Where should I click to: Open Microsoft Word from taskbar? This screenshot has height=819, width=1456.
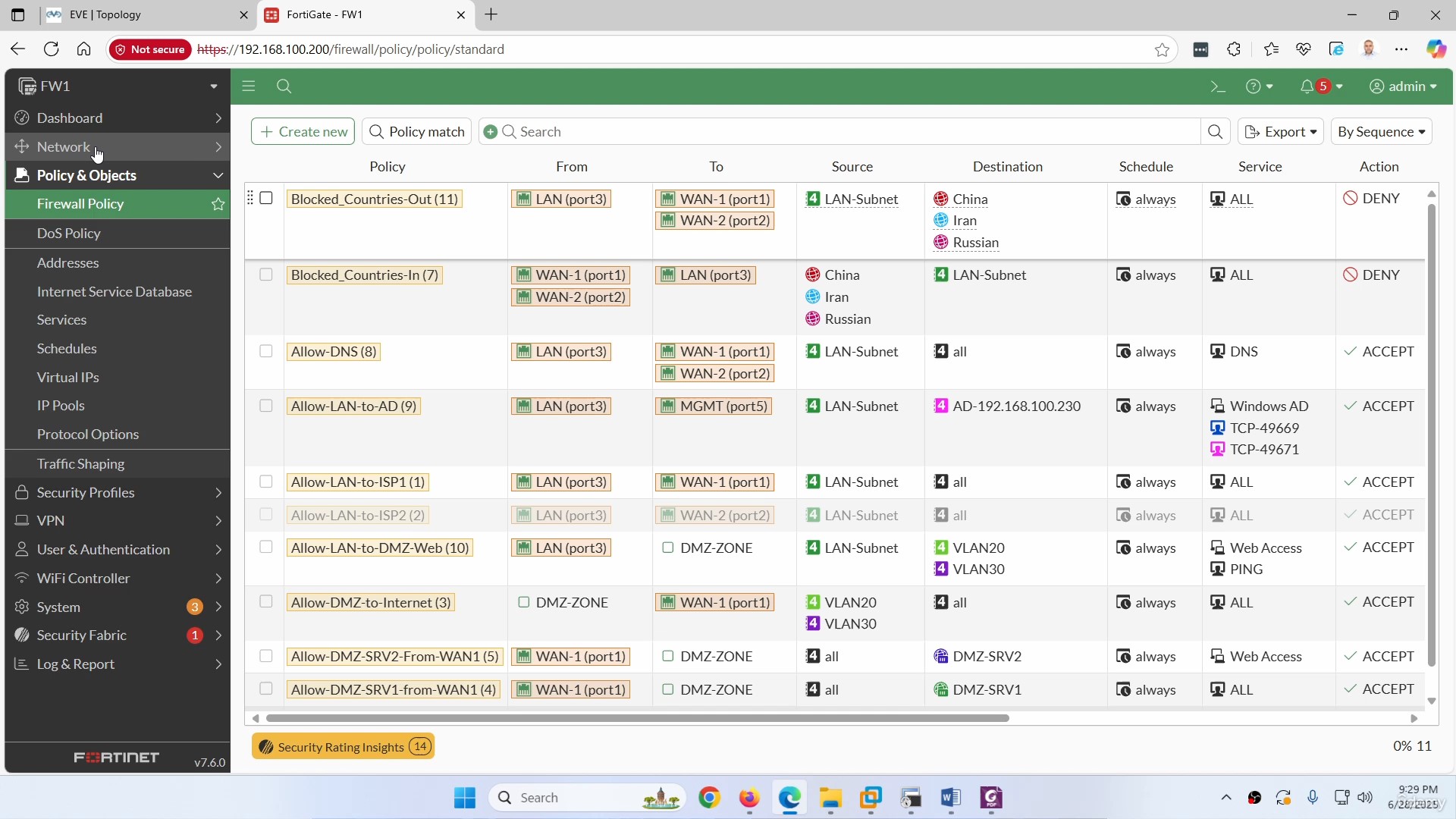click(950, 797)
